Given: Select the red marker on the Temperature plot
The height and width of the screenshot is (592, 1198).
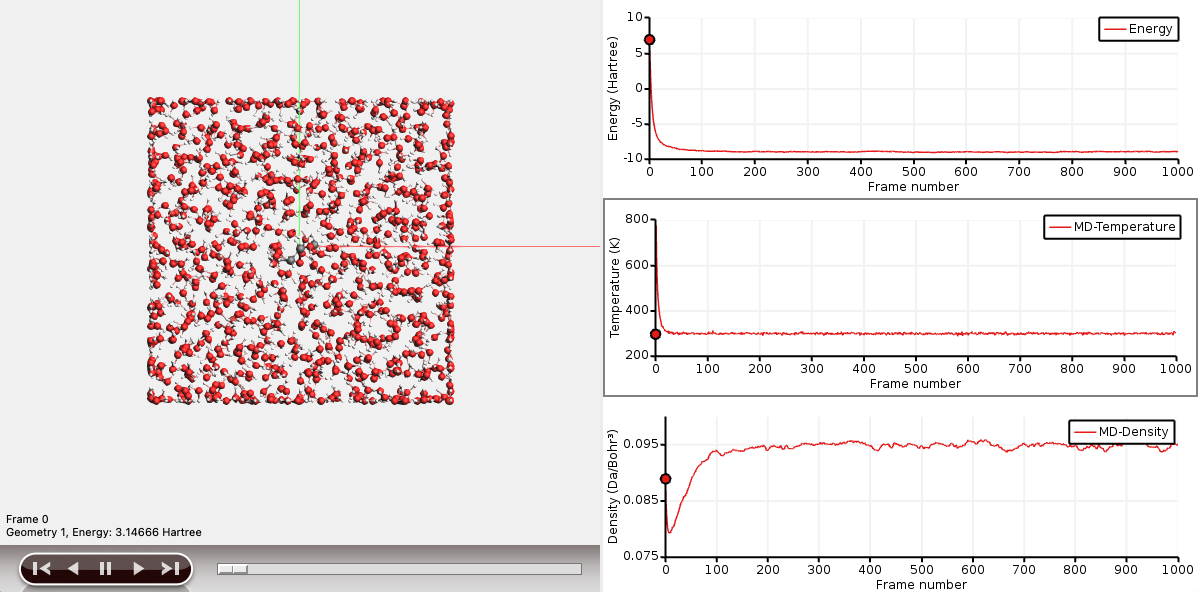Looking at the screenshot, I should point(655,333).
